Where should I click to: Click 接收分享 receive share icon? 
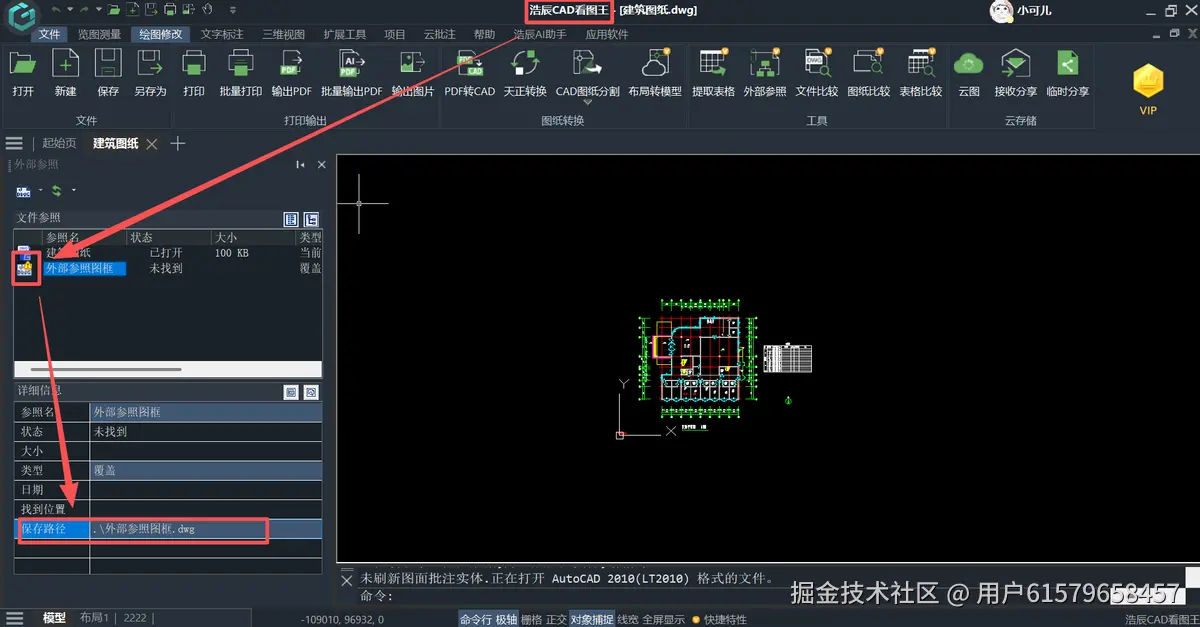[1015, 64]
